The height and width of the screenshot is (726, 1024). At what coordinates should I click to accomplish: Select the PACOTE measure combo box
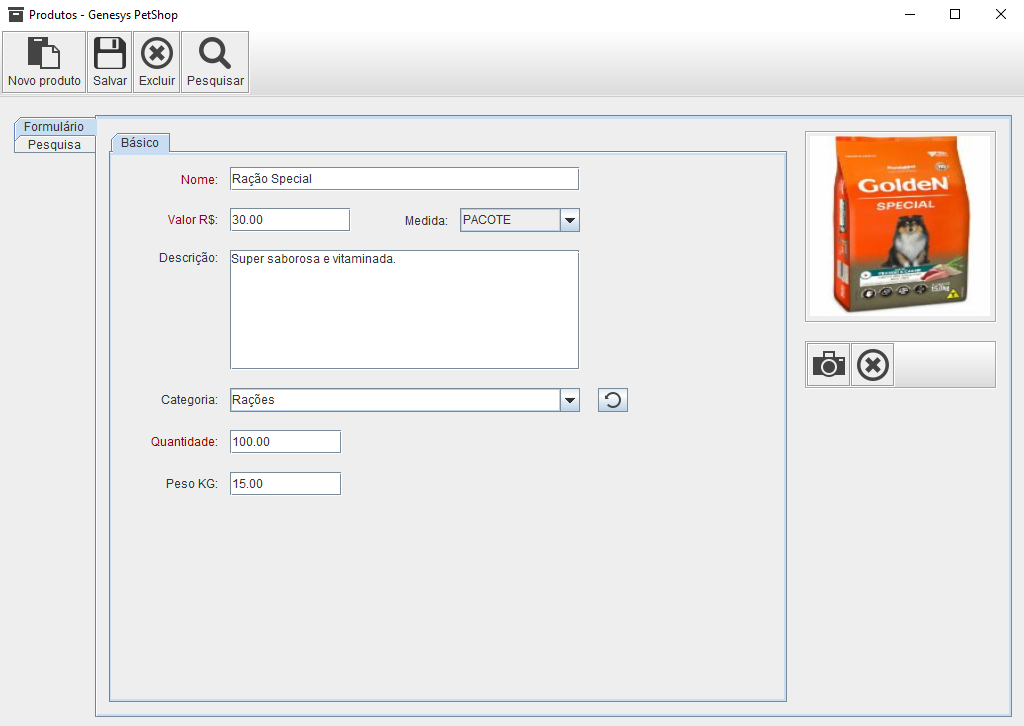point(509,220)
